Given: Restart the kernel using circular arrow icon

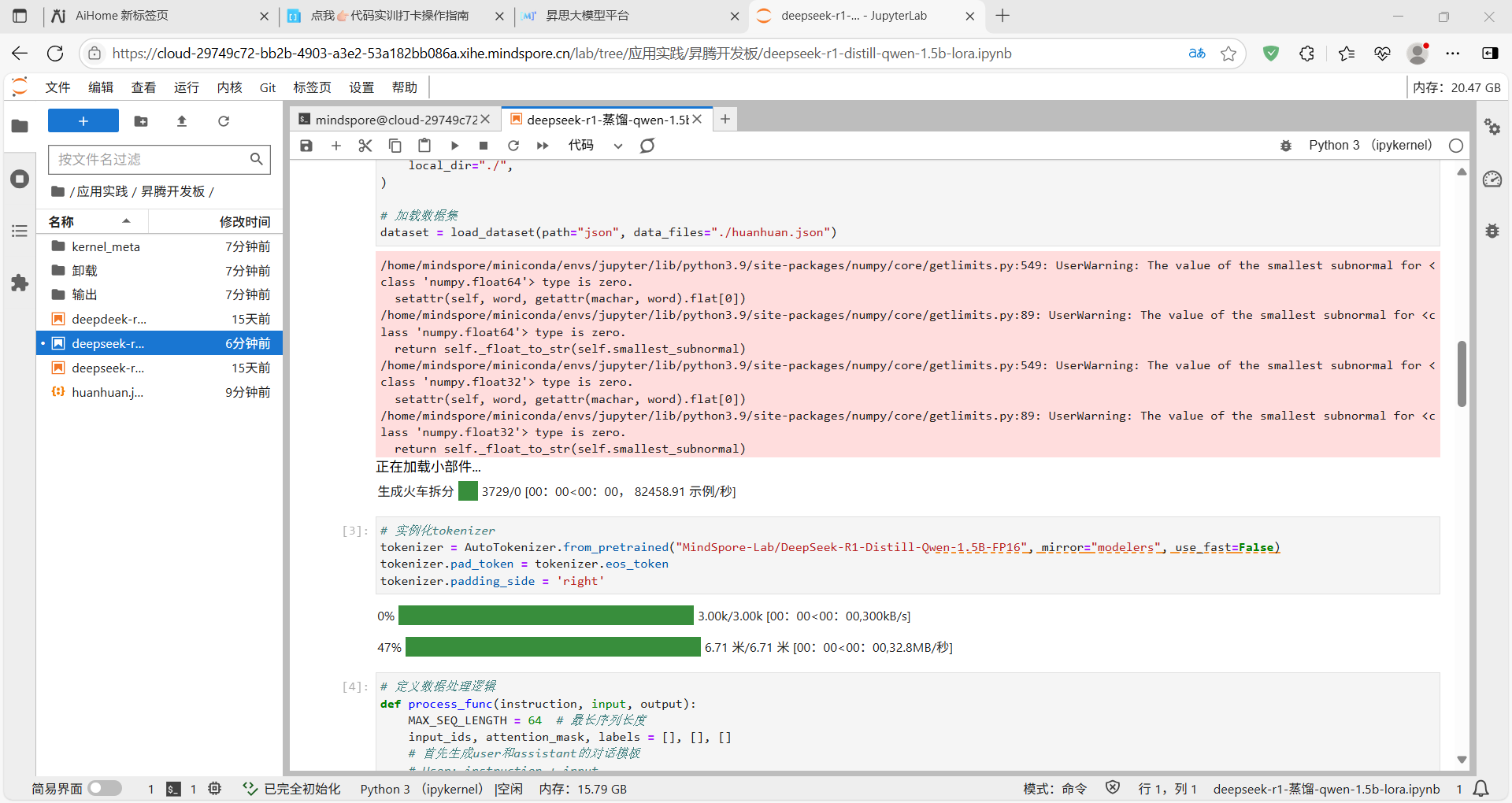Looking at the screenshot, I should click(513, 146).
